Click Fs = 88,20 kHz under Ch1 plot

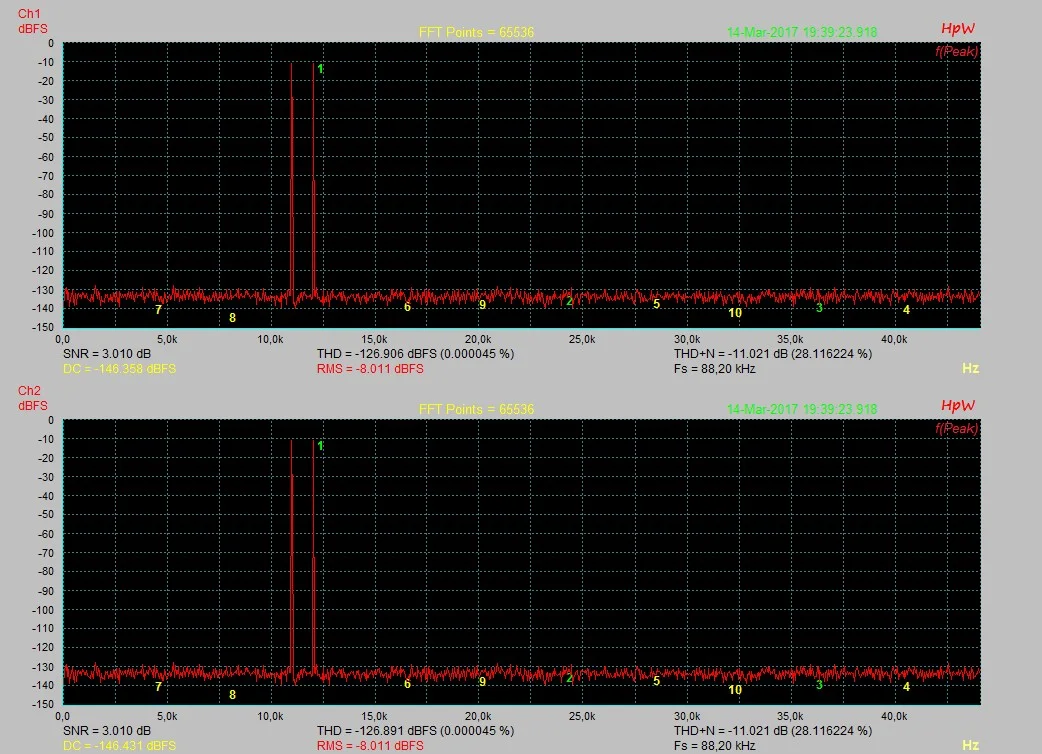click(714, 369)
